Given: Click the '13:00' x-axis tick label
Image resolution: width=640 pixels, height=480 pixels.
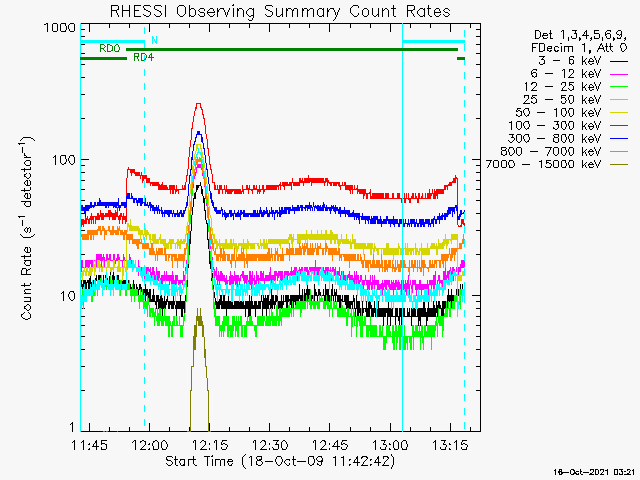Looking at the screenshot, I should point(390,445).
